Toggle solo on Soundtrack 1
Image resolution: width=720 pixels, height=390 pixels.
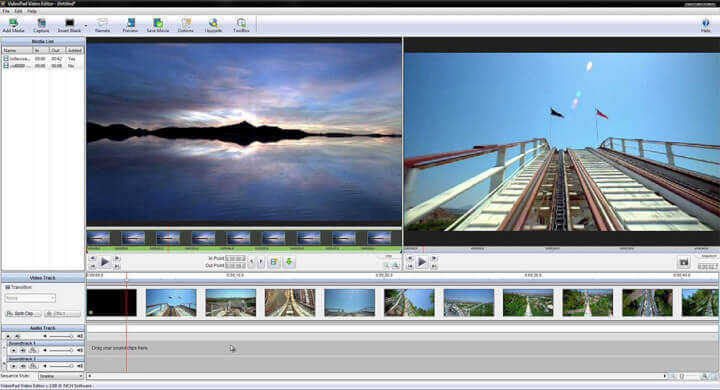13,350
